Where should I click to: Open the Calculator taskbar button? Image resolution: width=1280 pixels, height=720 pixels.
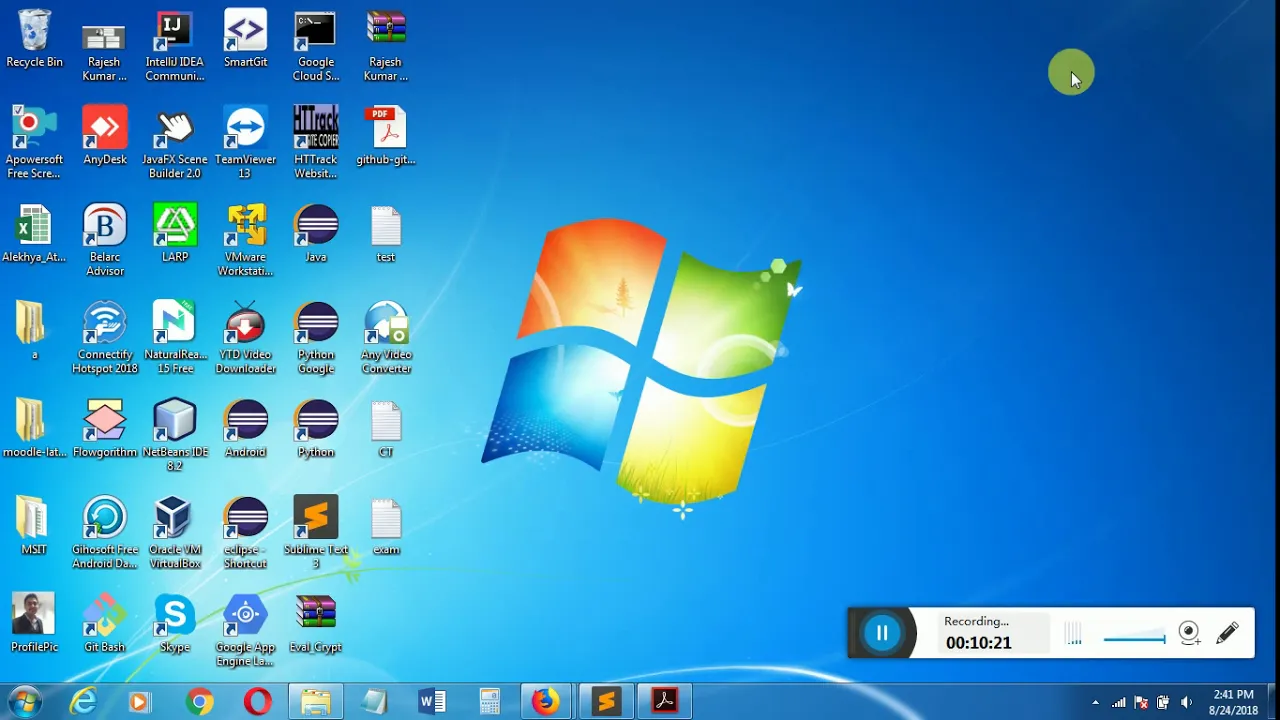click(x=490, y=702)
